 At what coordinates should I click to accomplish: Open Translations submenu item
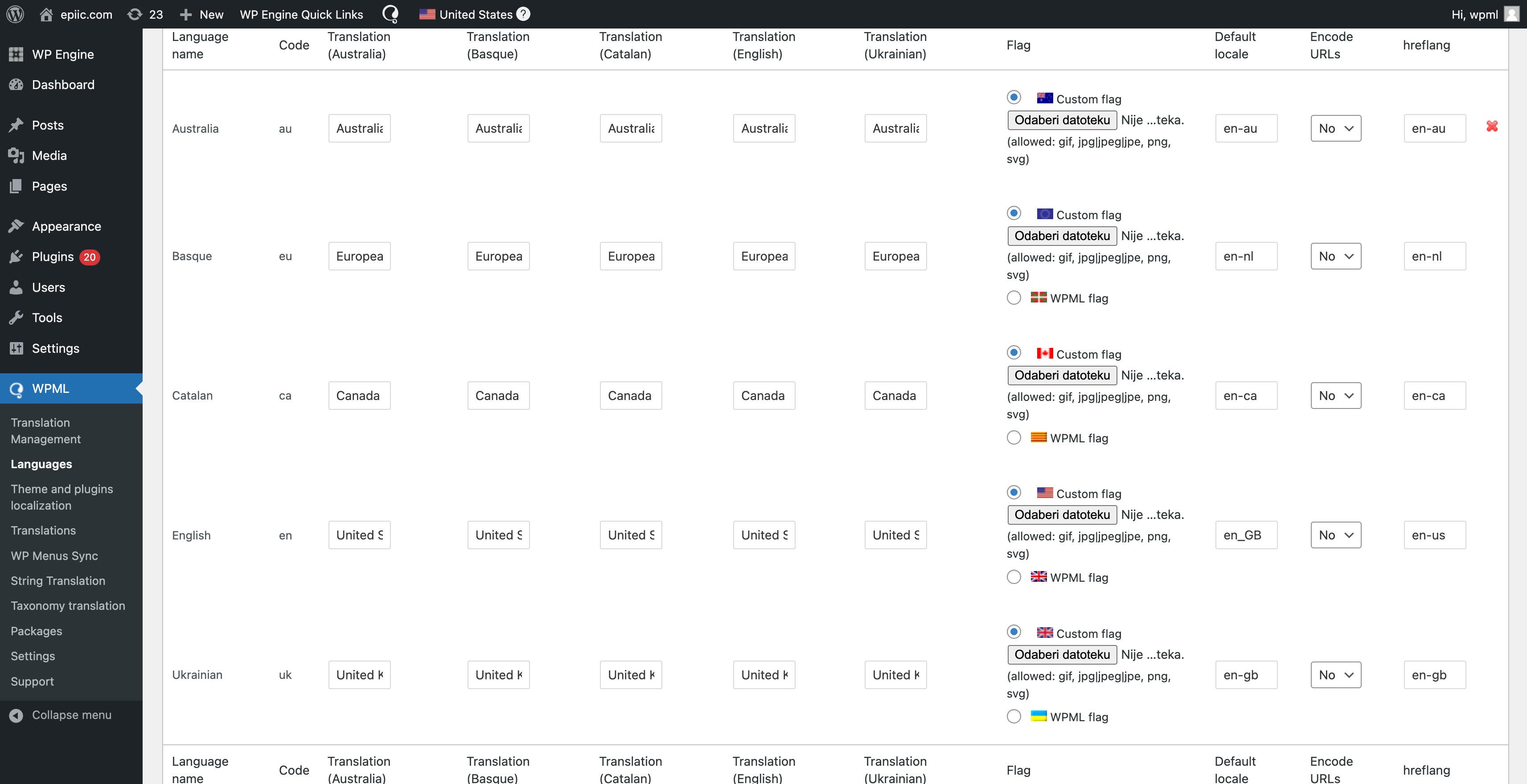(x=43, y=531)
